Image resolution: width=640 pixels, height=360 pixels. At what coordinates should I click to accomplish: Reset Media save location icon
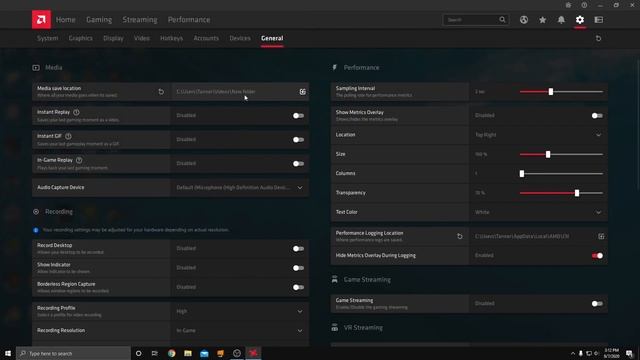(x=161, y=92)
